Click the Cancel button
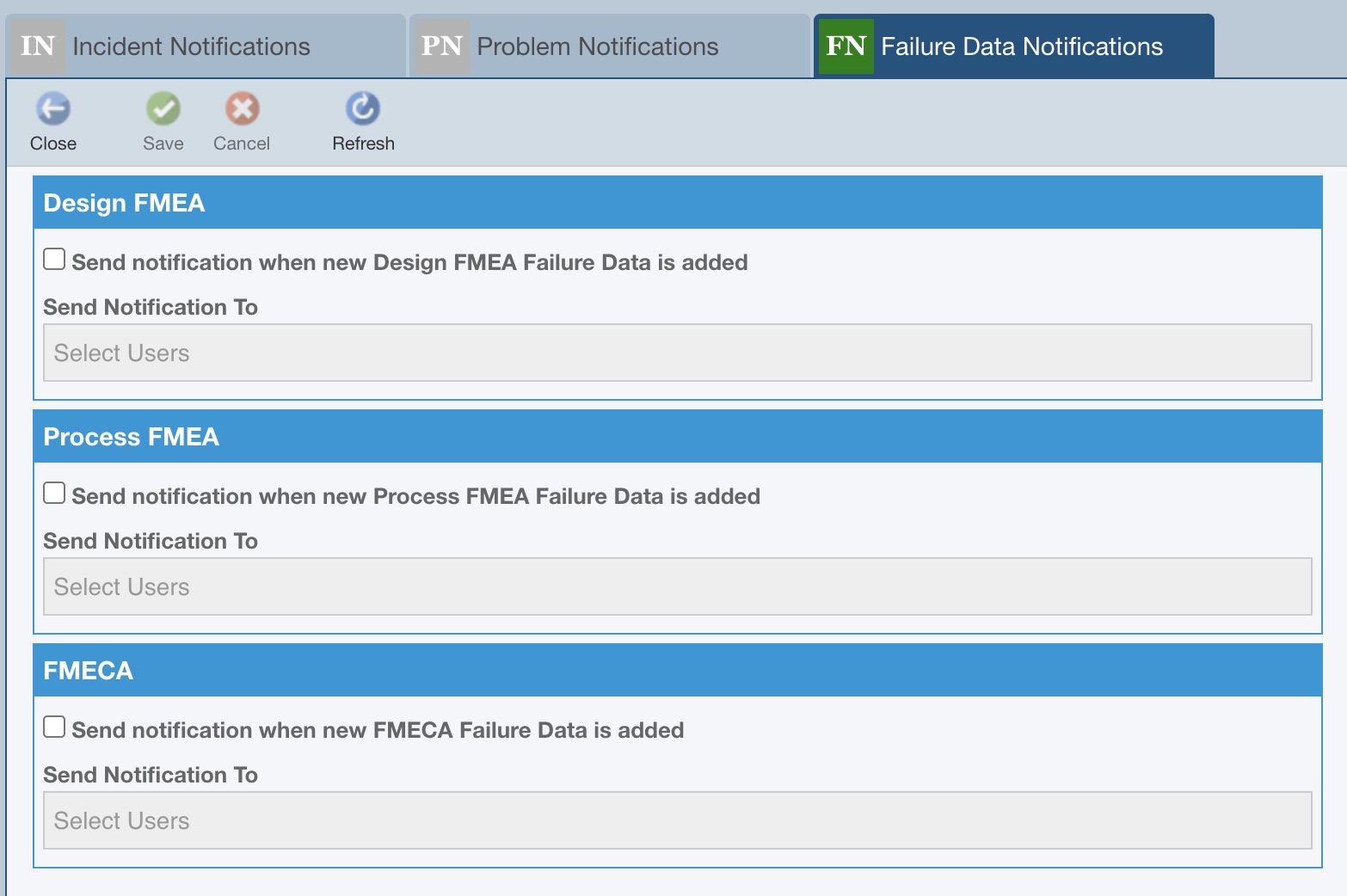Image resolution: width=1347 pixels, height=896 pixels. [242, 121]
